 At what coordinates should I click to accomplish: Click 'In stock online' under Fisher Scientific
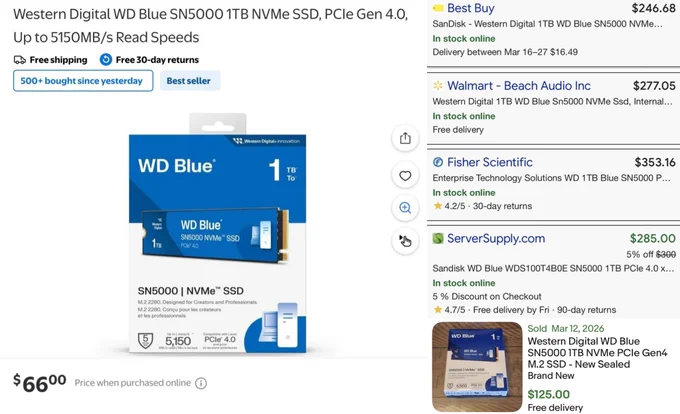[464, 192]
